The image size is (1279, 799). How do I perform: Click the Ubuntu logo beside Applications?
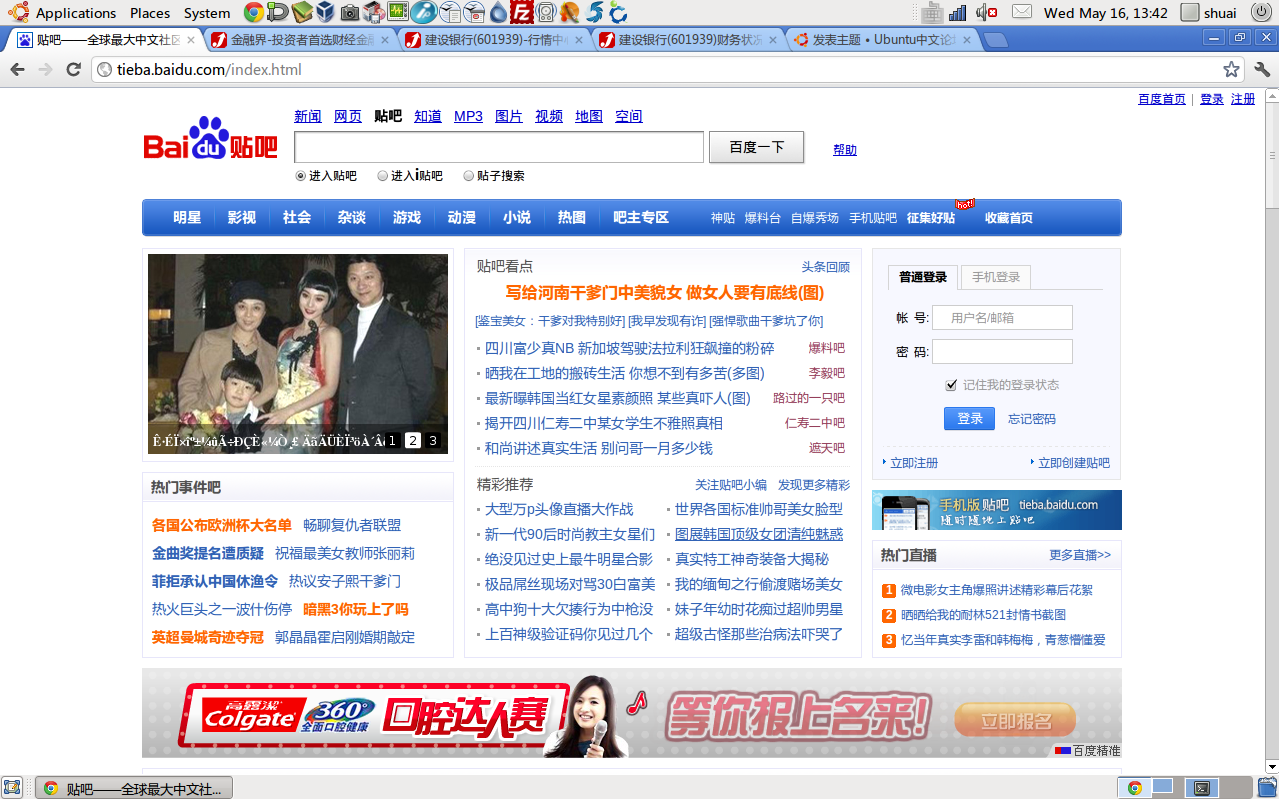pos(19,13)
